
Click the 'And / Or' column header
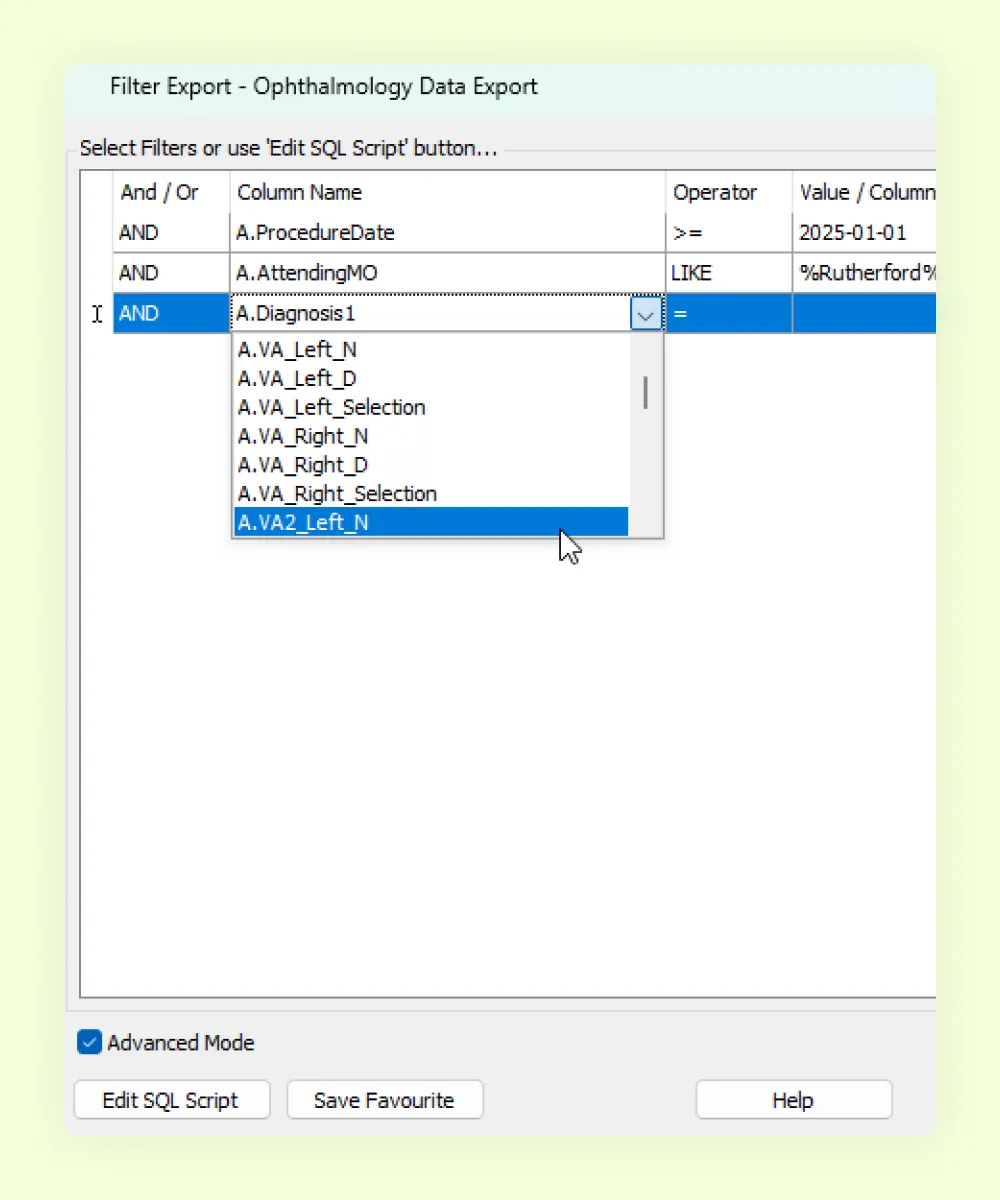coord(171,192)
